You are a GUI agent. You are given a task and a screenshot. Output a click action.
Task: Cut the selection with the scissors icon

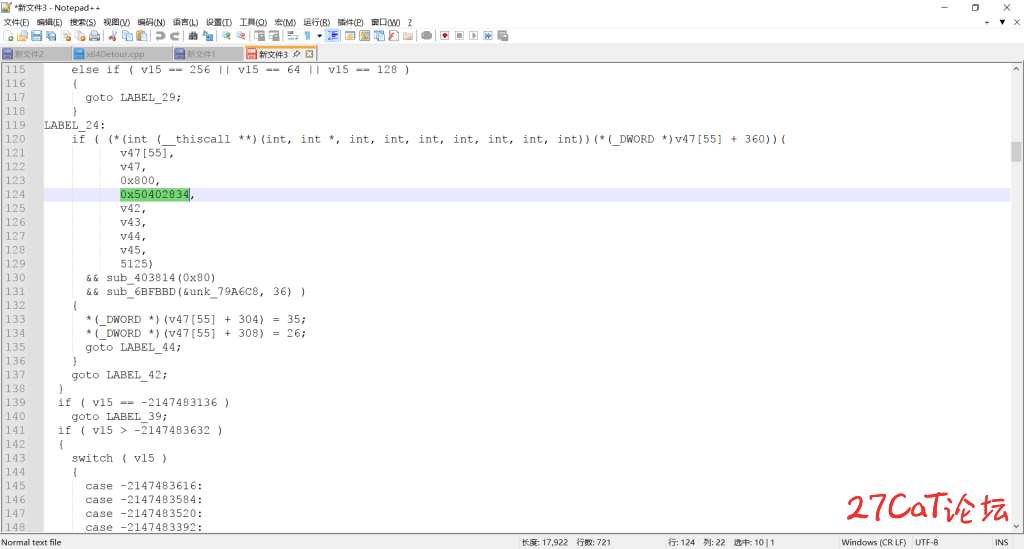[112, 36]
